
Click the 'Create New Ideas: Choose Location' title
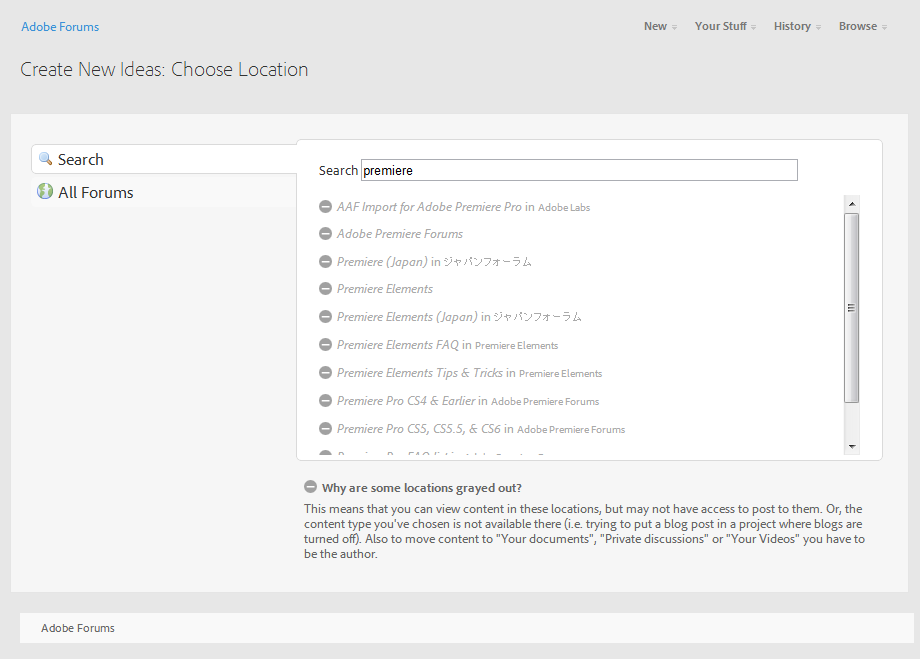point(164,69)
